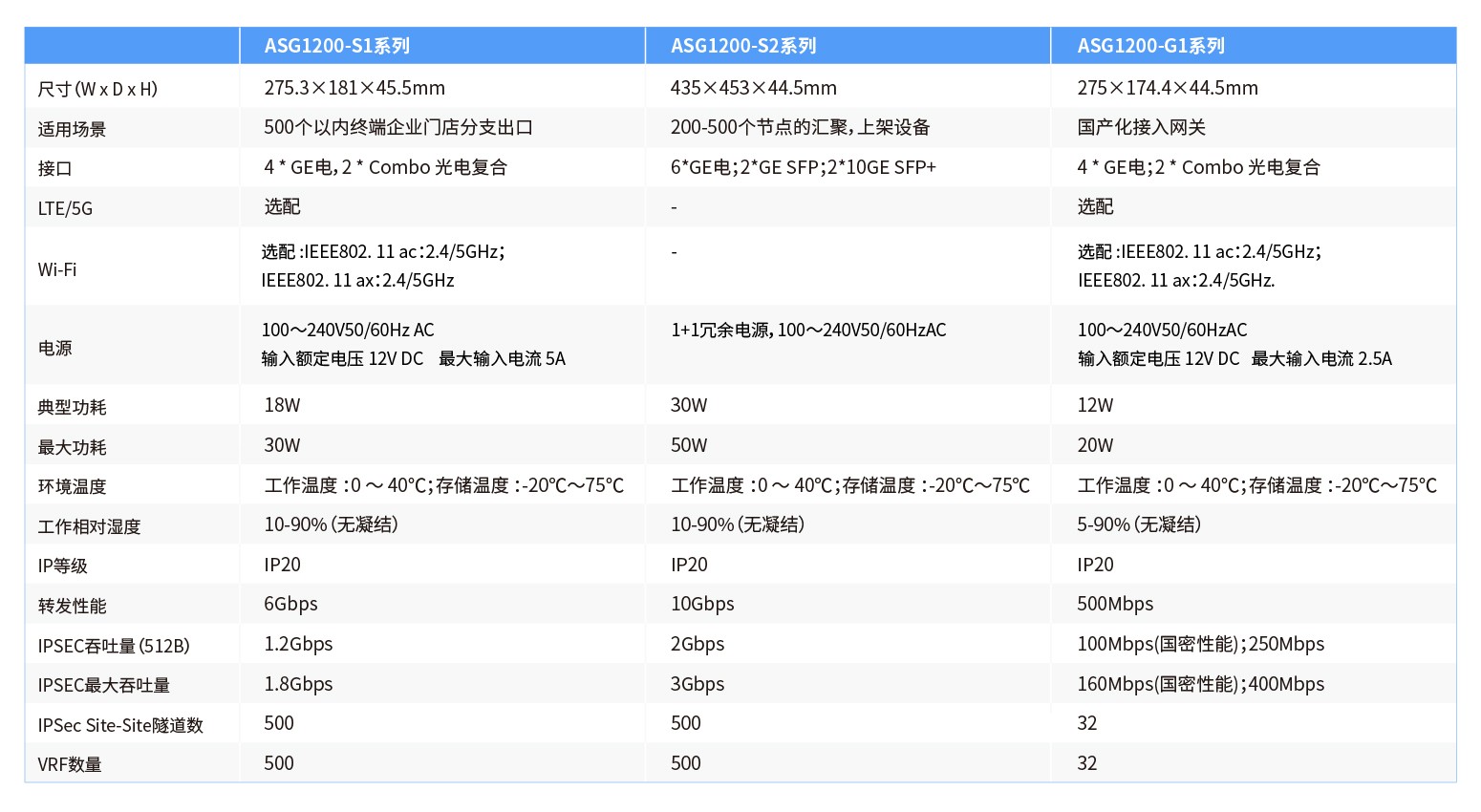Click the 5-90% (无凝结) humidity cell
The height and width of the screenshot is (812, 1481).
[x=1139, y=524]
